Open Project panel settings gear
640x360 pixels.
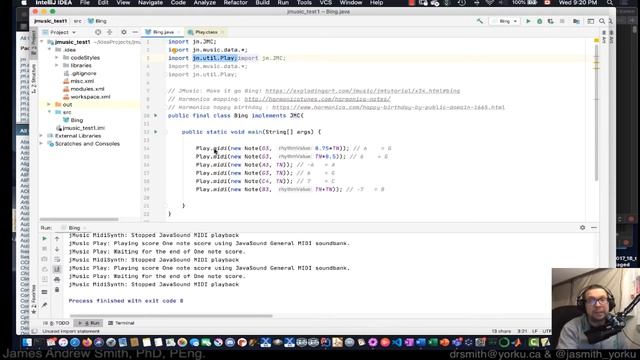124,32
